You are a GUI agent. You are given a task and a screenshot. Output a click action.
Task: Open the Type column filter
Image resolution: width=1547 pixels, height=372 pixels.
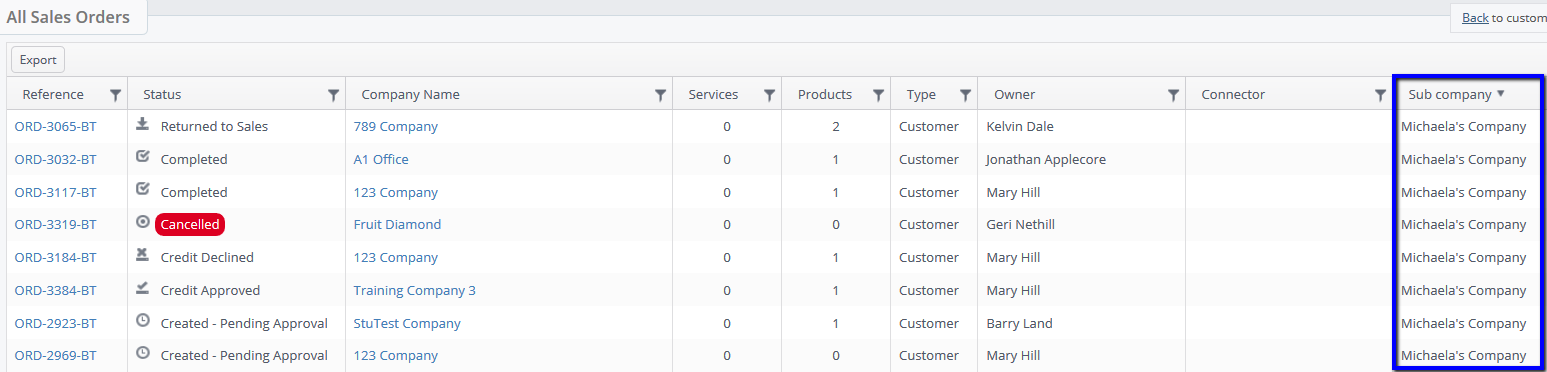(x=966, y=95)
